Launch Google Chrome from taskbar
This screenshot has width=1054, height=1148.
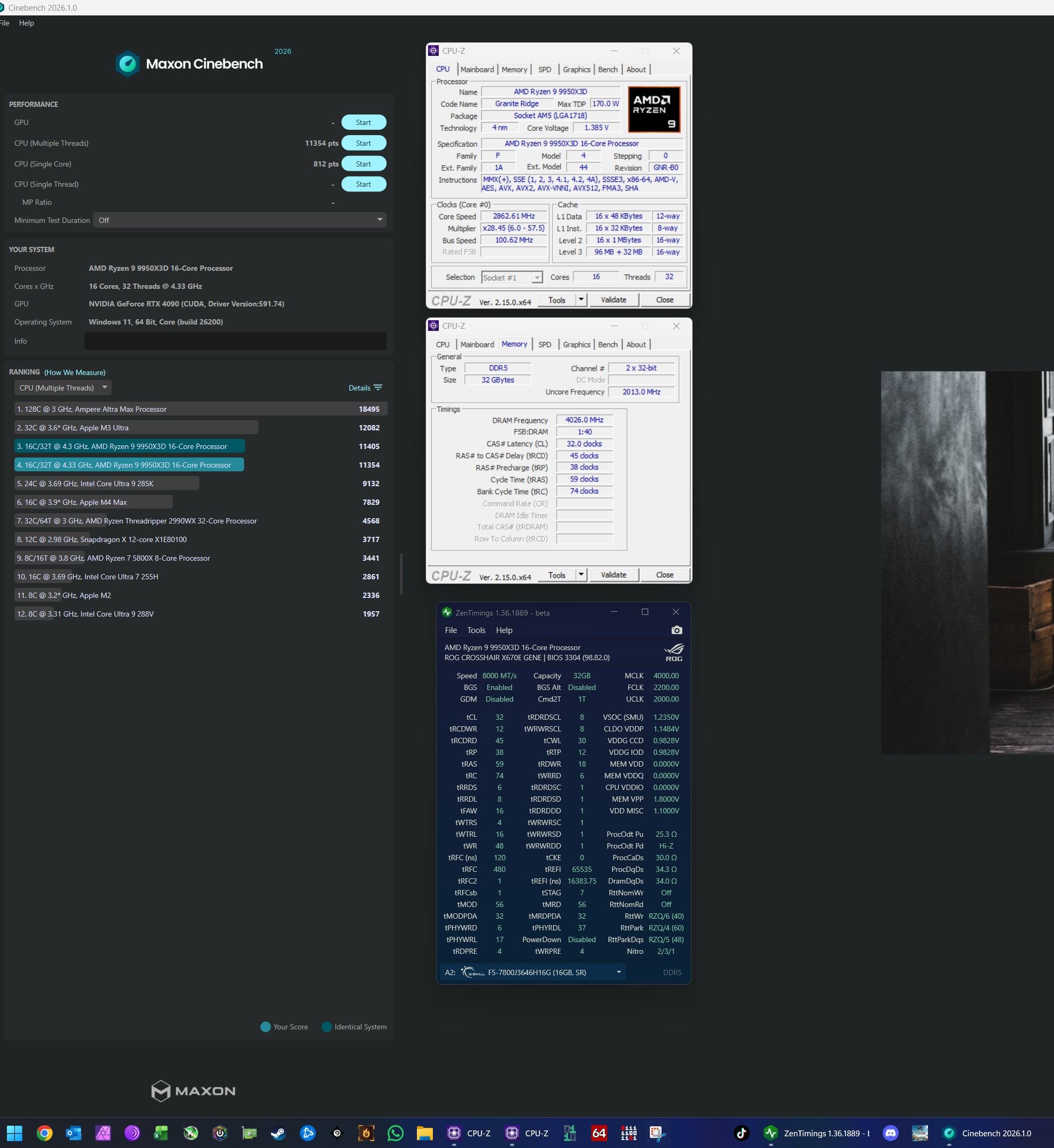click(x=45, y=1133)
